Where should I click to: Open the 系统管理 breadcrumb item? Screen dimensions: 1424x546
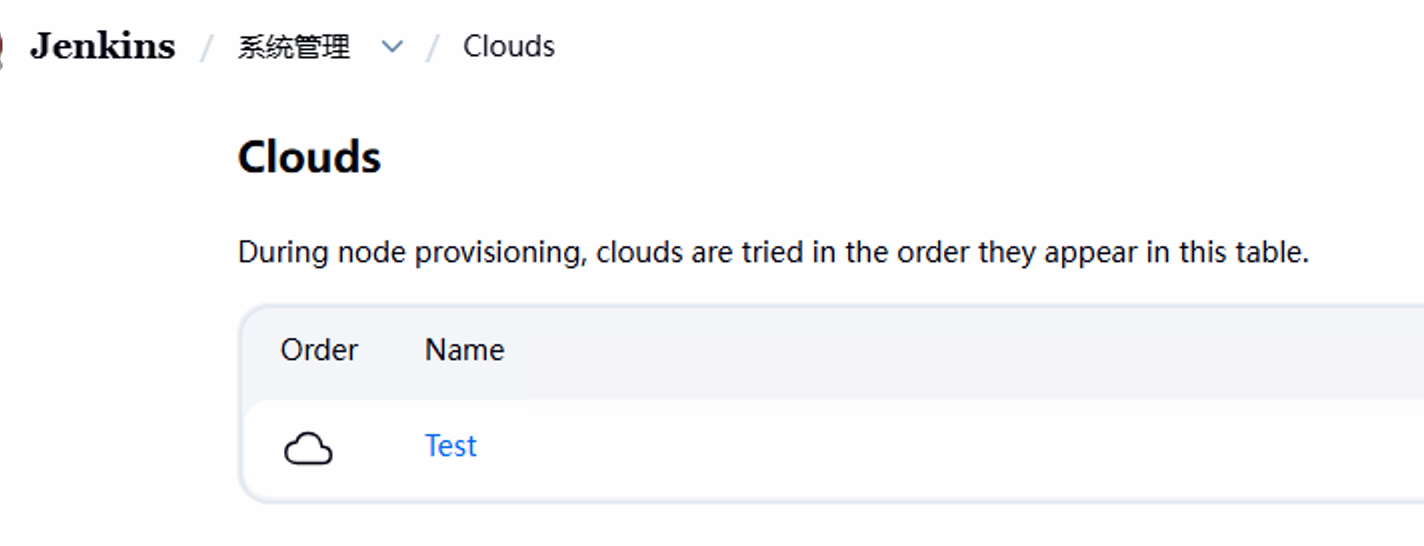tap(293, 47)
